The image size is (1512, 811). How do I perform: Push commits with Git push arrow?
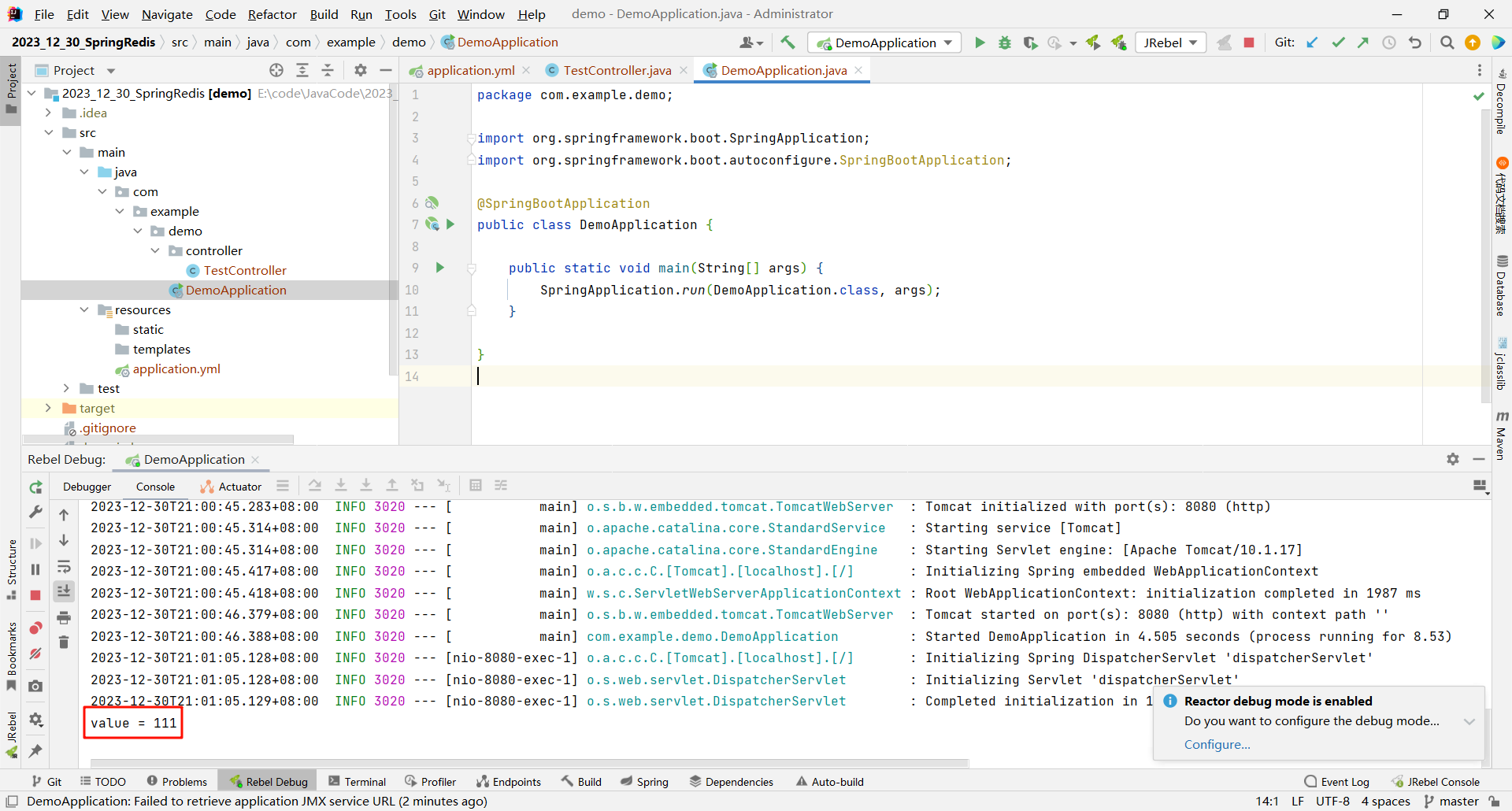click(x=1363, y=43)
